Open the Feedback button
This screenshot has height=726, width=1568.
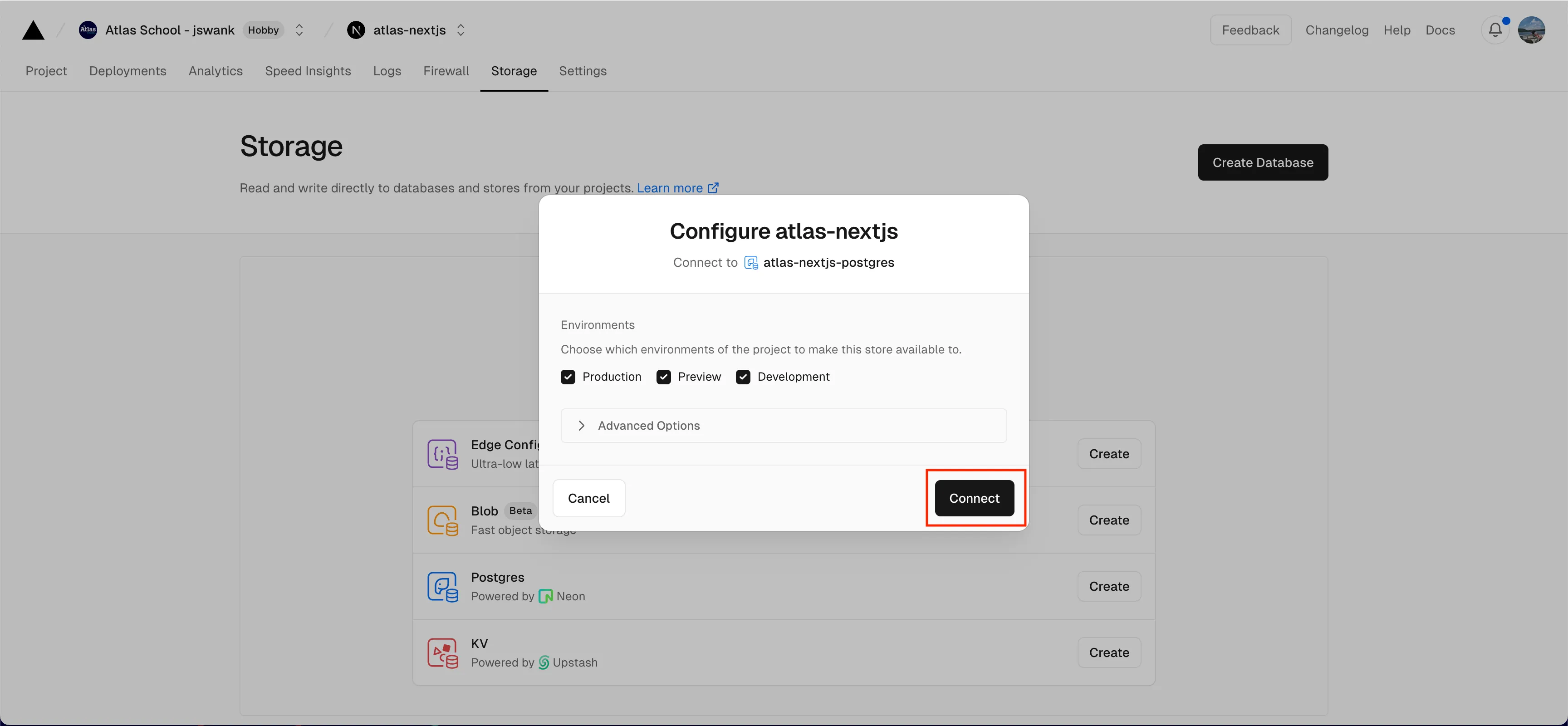pyautogui.click(x=1250, y=30)
